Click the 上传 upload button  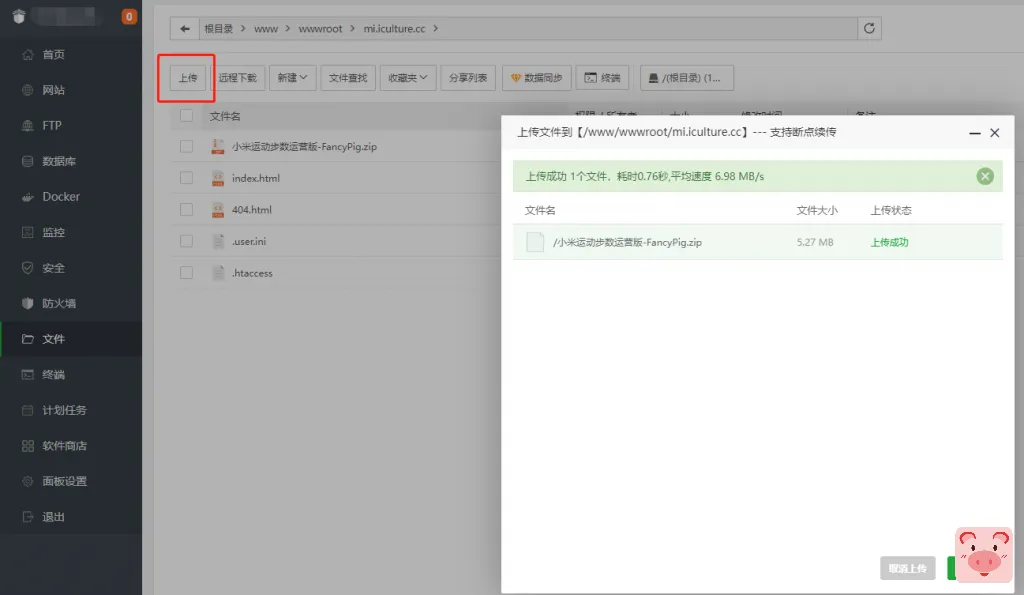(188, 78)
